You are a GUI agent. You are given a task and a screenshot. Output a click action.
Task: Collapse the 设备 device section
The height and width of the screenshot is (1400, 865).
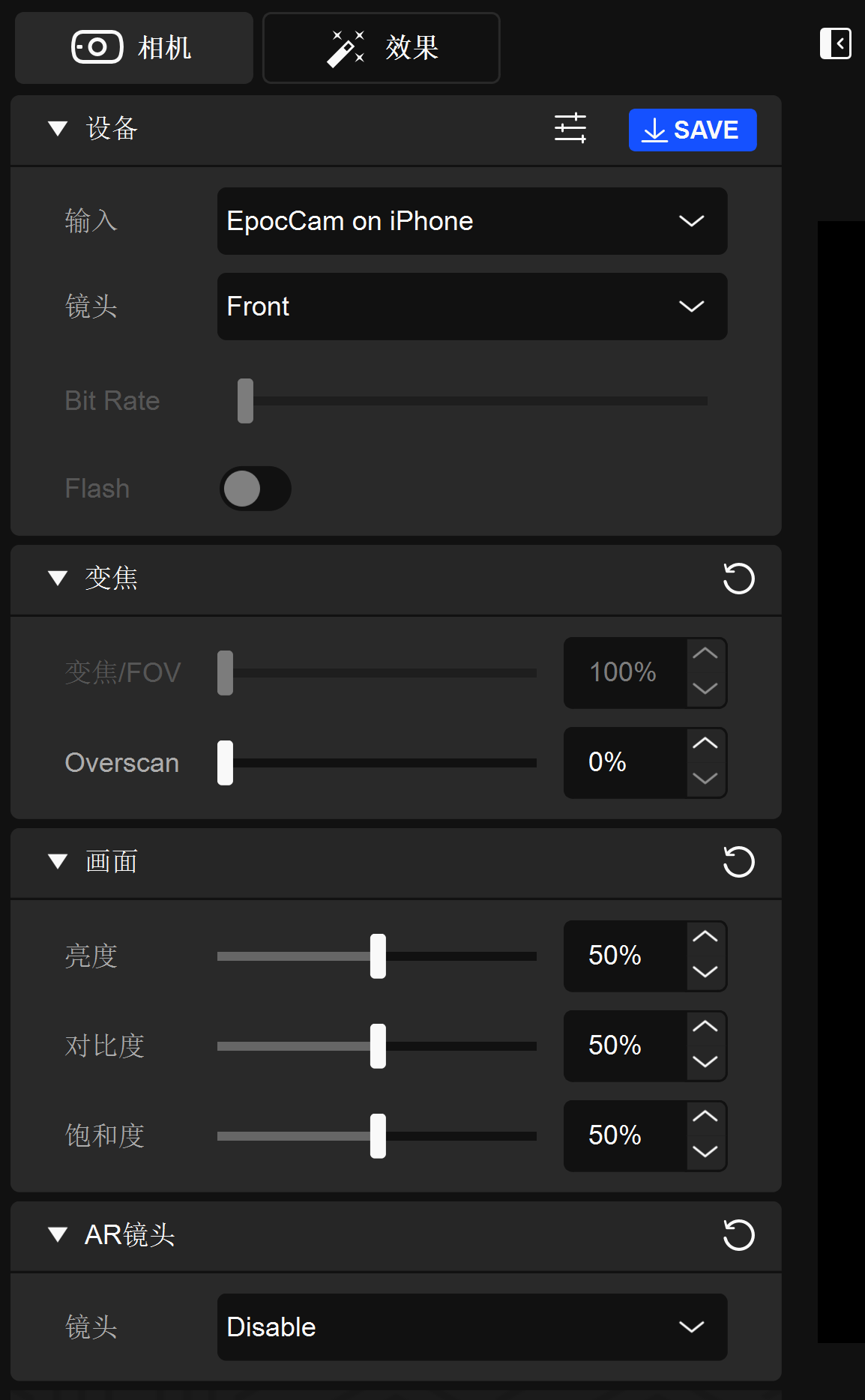(58, 129)
